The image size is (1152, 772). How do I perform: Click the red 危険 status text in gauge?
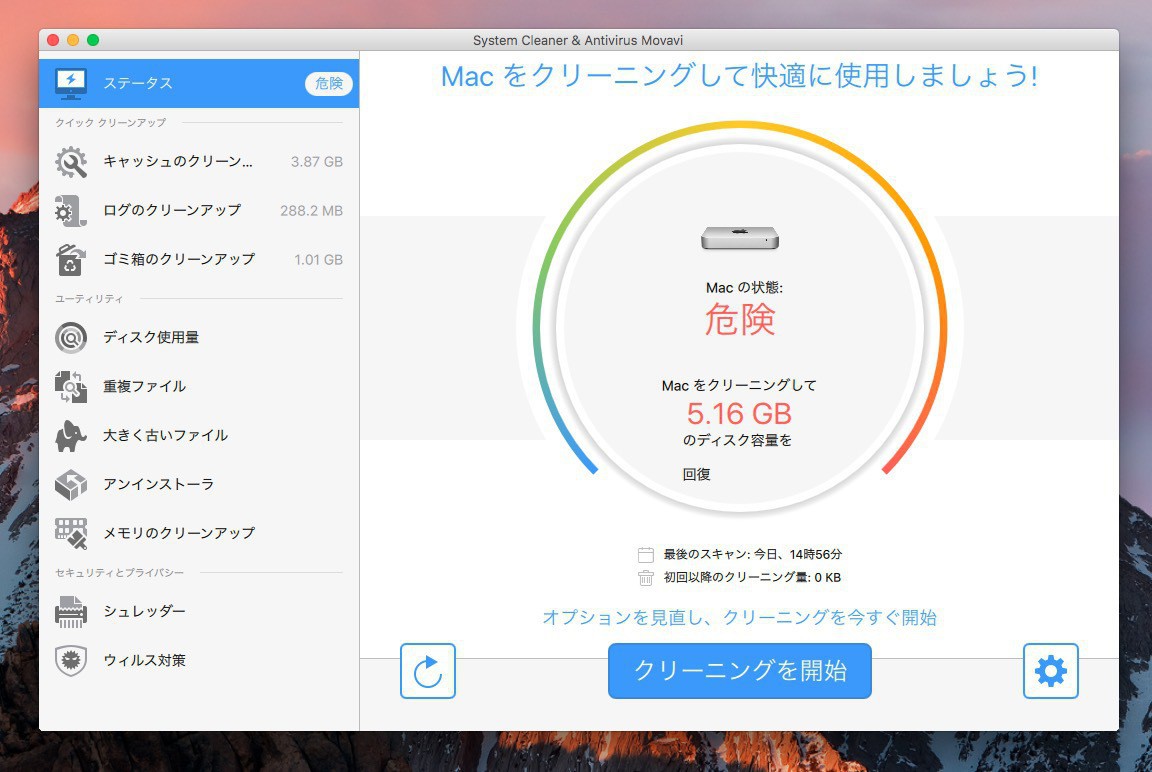click(x=740, y=320)
